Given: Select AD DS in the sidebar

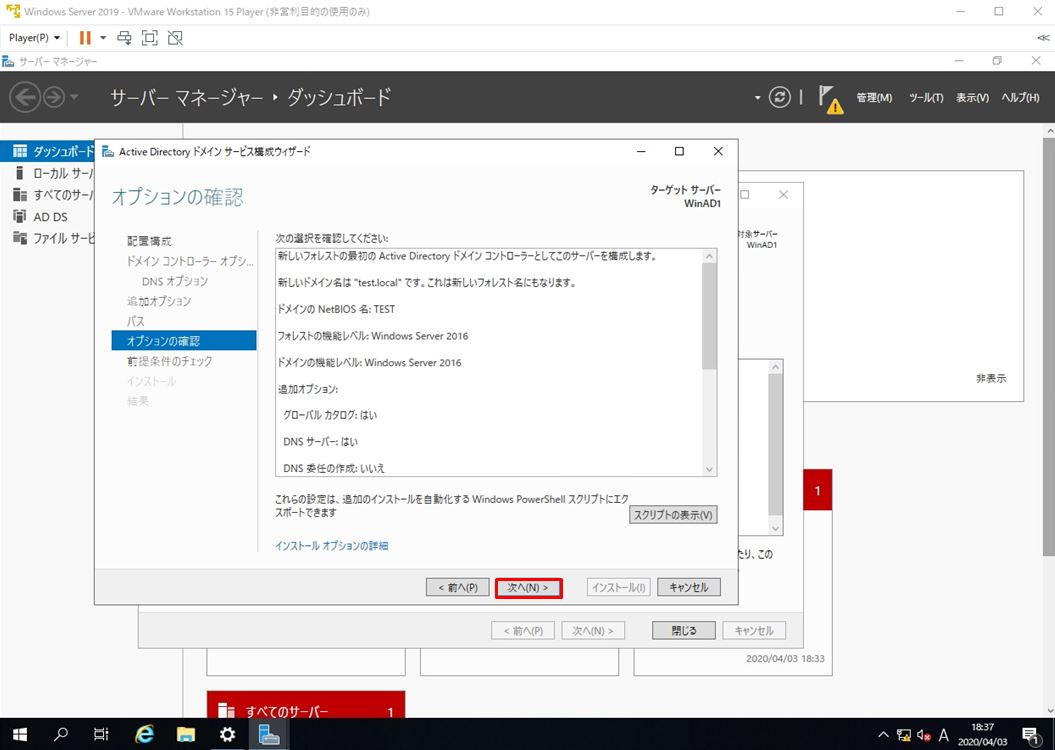Looking at the screenshot, I should pyautogui.click(x=47, y=217).
